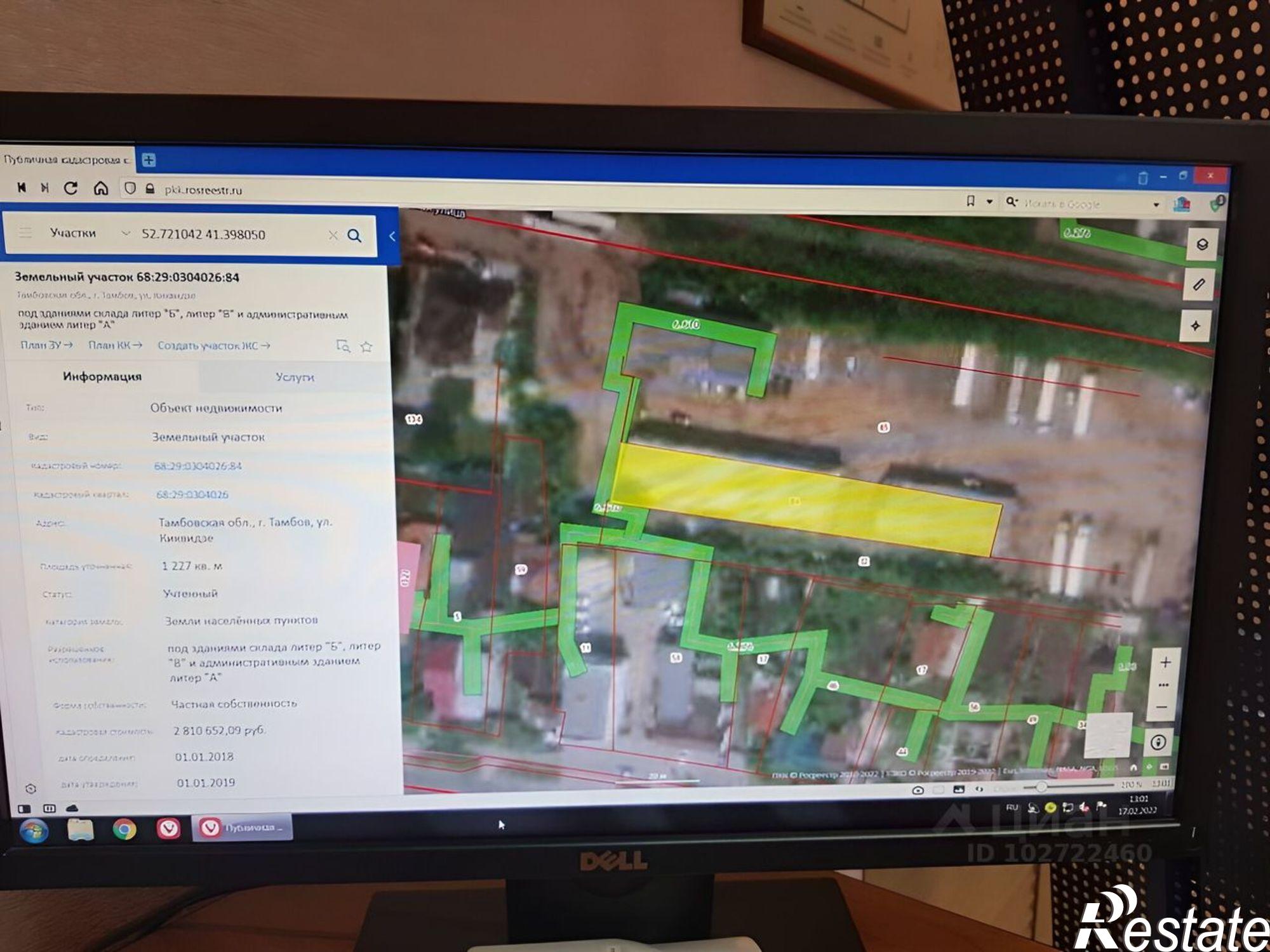Click the three-dots between zoom buttons
1270x952 pixels.
coord(1164,685)
